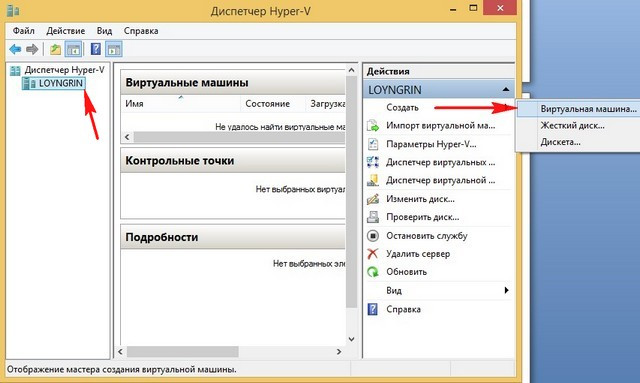Click the green Обновить refresh icon
This screenshot has width=640, height=383.
coord(373,272)
